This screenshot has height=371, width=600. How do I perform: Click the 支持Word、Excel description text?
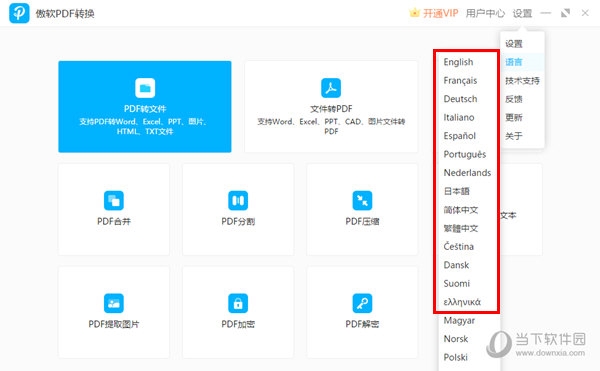(331, 126)
